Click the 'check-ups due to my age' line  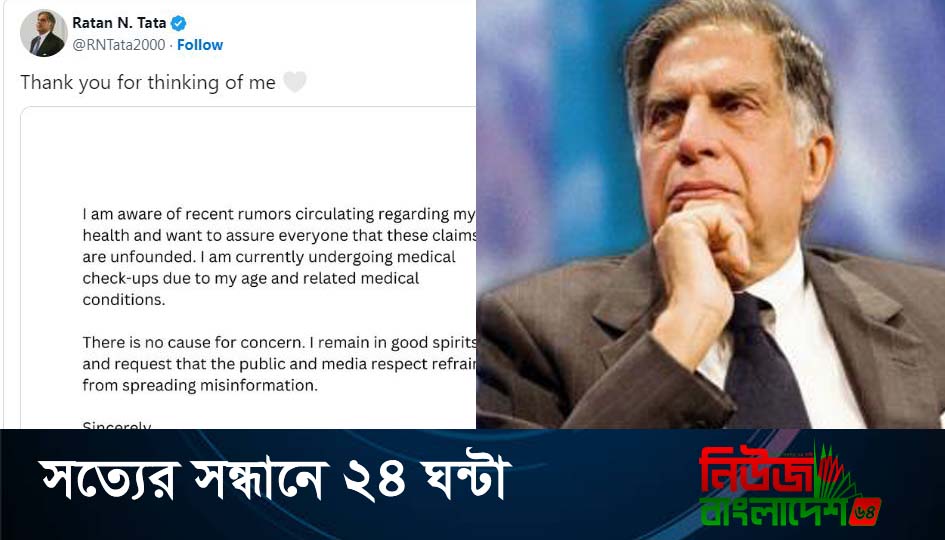pos(251,278)
